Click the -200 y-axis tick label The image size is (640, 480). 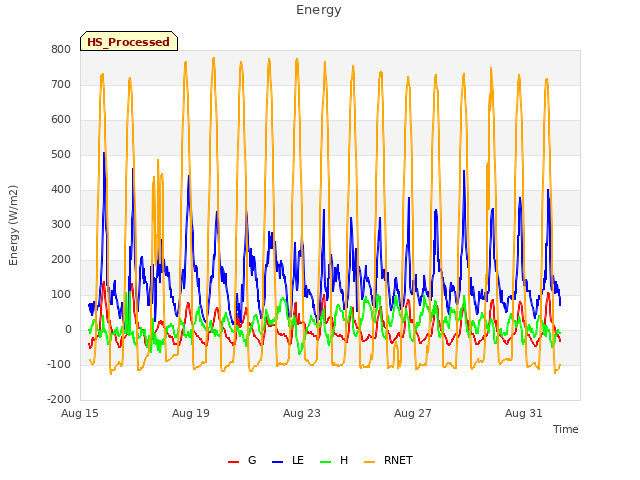click(59, 400)
